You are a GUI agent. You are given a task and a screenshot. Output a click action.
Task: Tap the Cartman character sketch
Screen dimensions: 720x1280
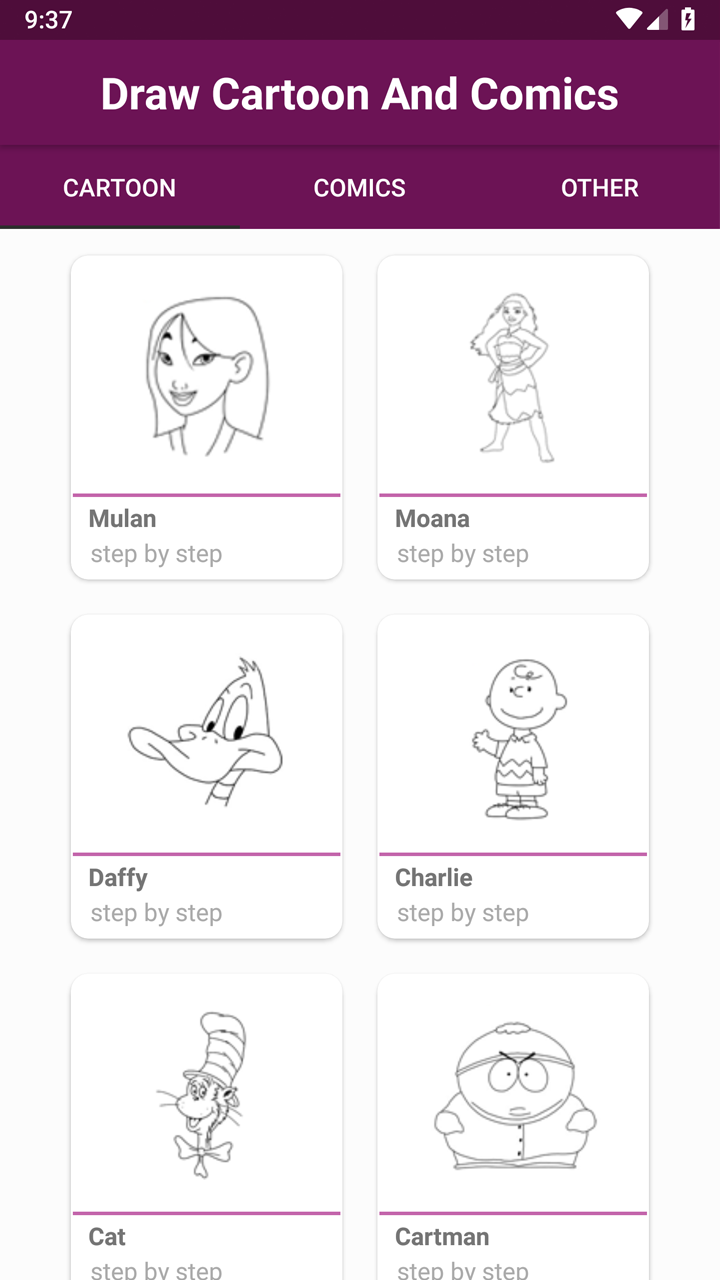click(513, 1093)
